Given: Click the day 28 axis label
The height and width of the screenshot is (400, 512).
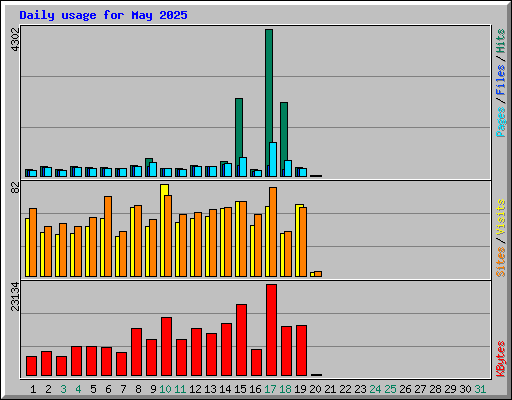Looking at the screenshot, I should coord(435,389).
